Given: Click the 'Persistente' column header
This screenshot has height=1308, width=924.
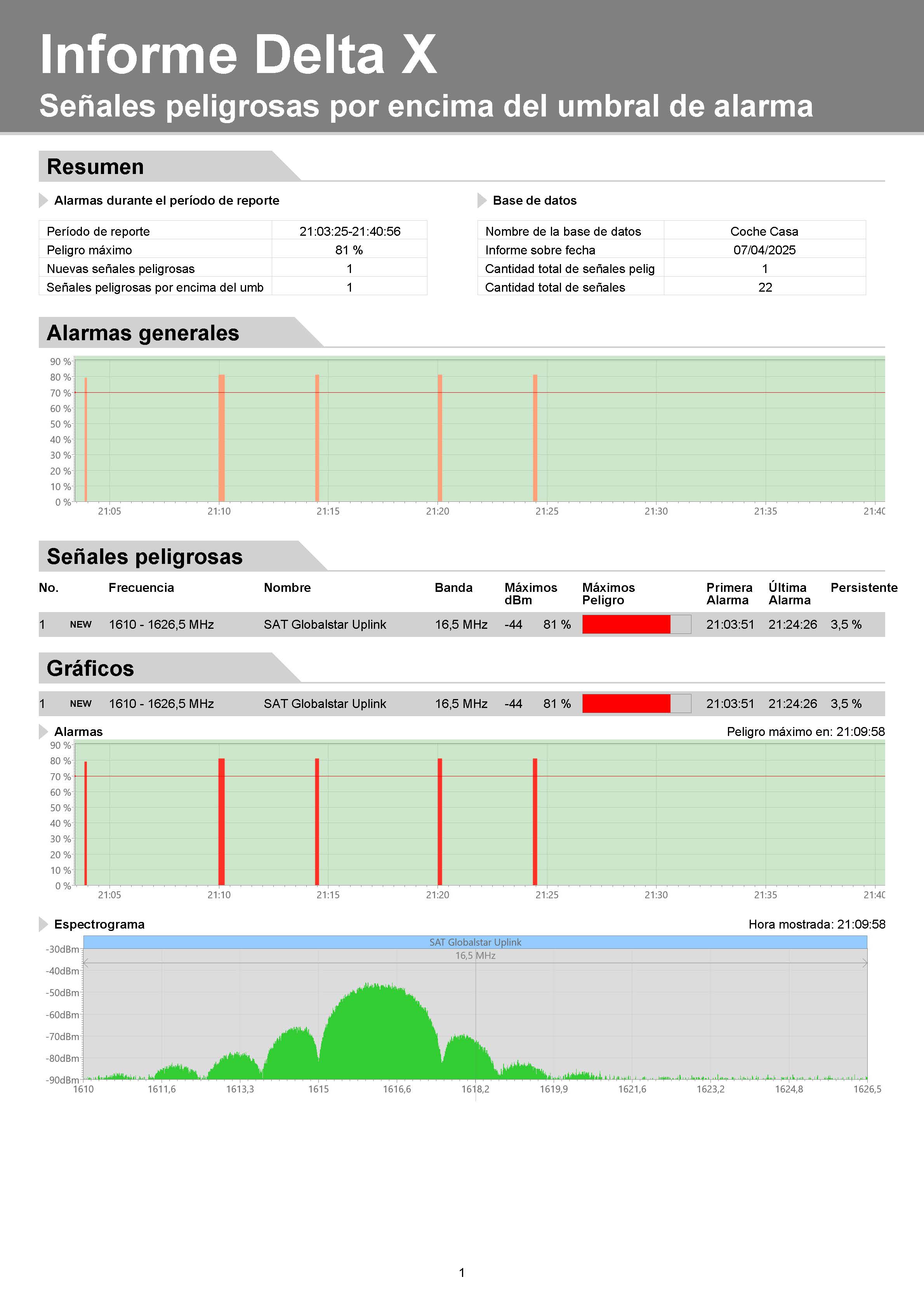Looking at the screenshot, I should click(863, 587).
